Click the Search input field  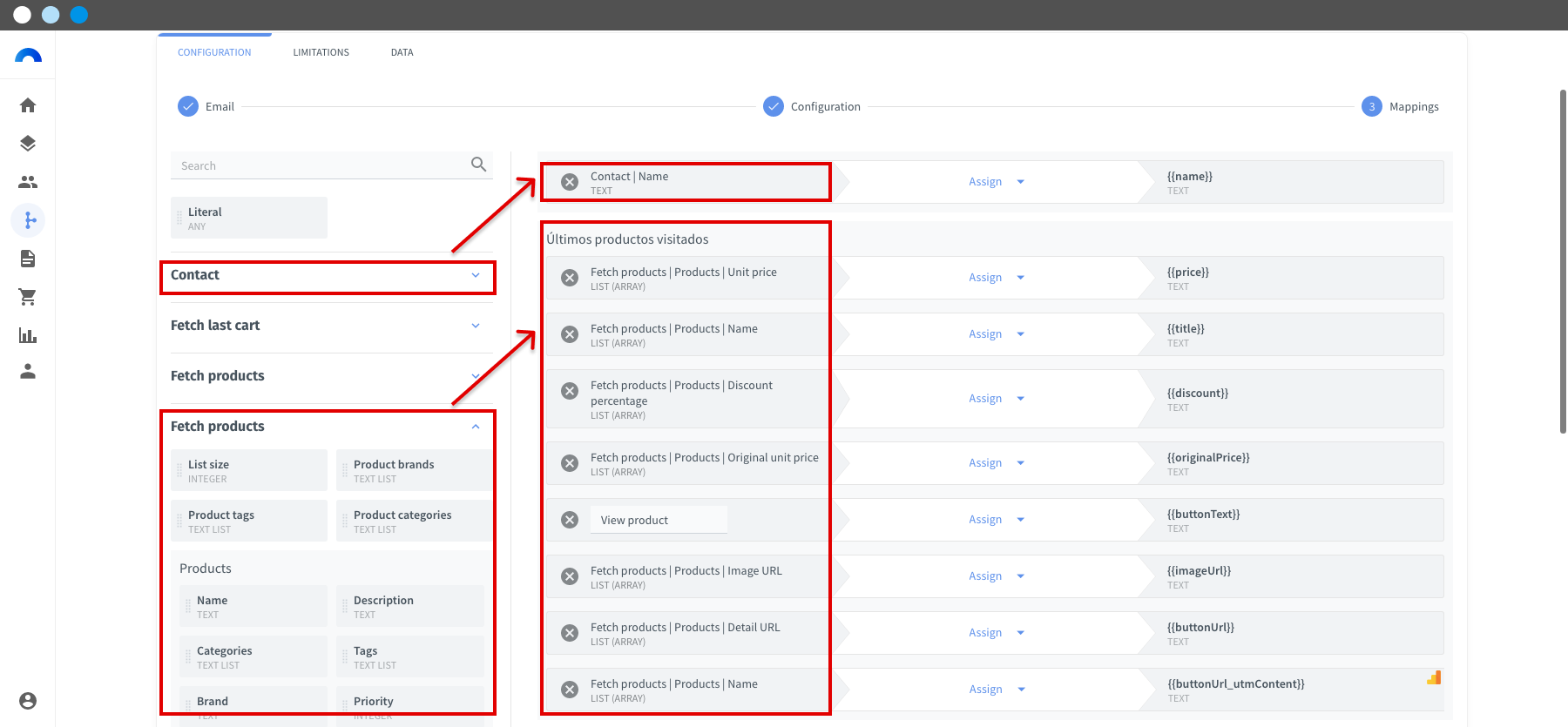point(331,165)
